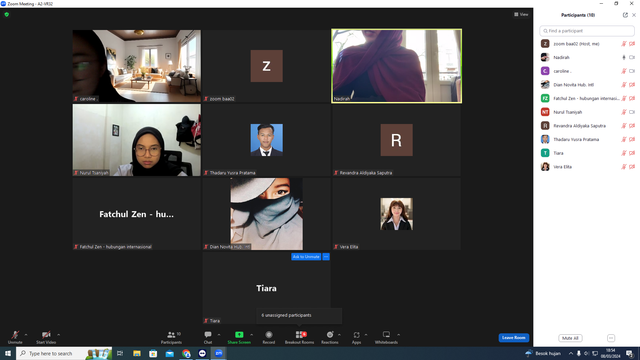Click the green encryption shield icon
This screenshot has height=360, width=640.
pos(7,14)
